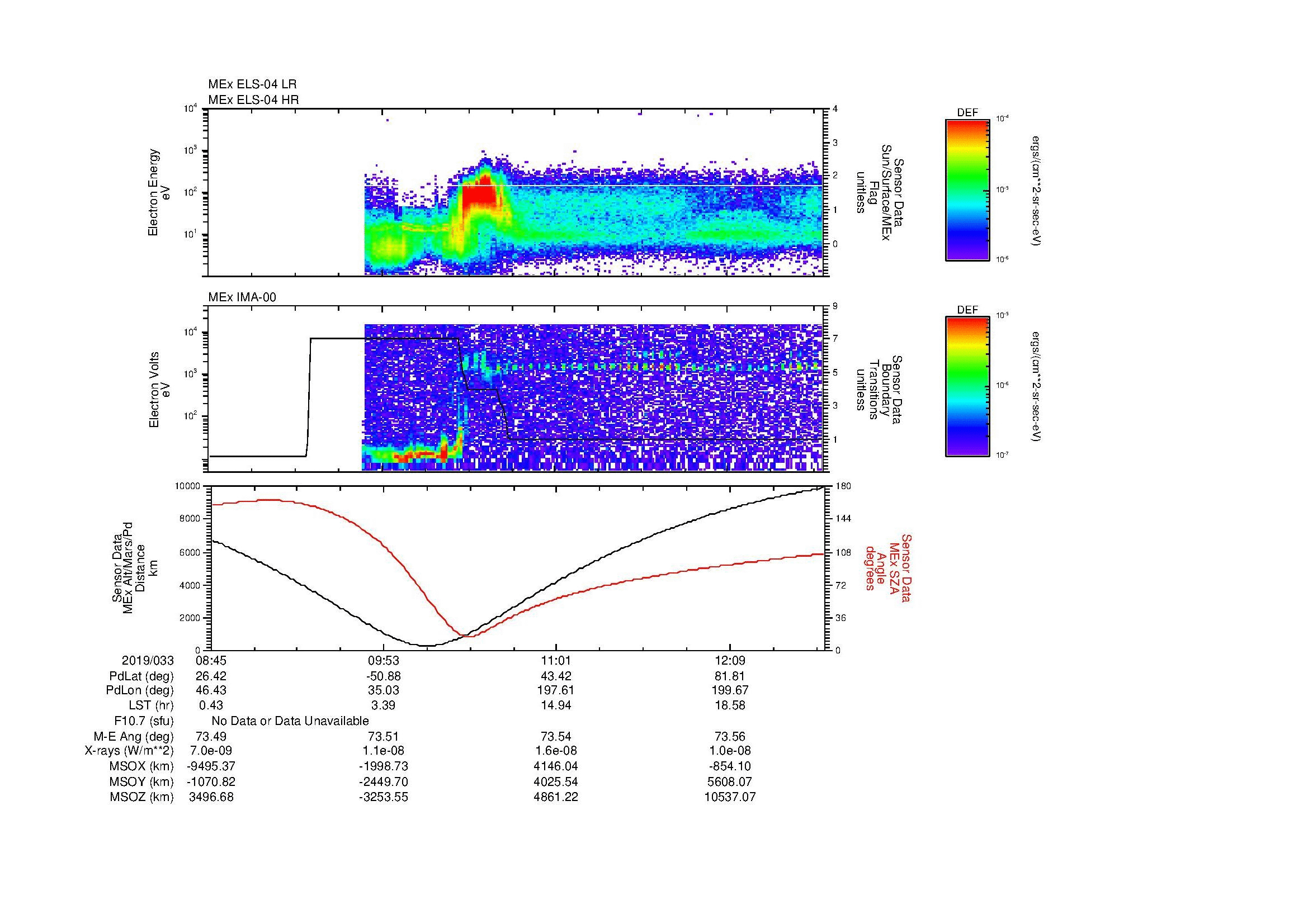Click the PdLon value "35.03"

(x=384, y=690)
